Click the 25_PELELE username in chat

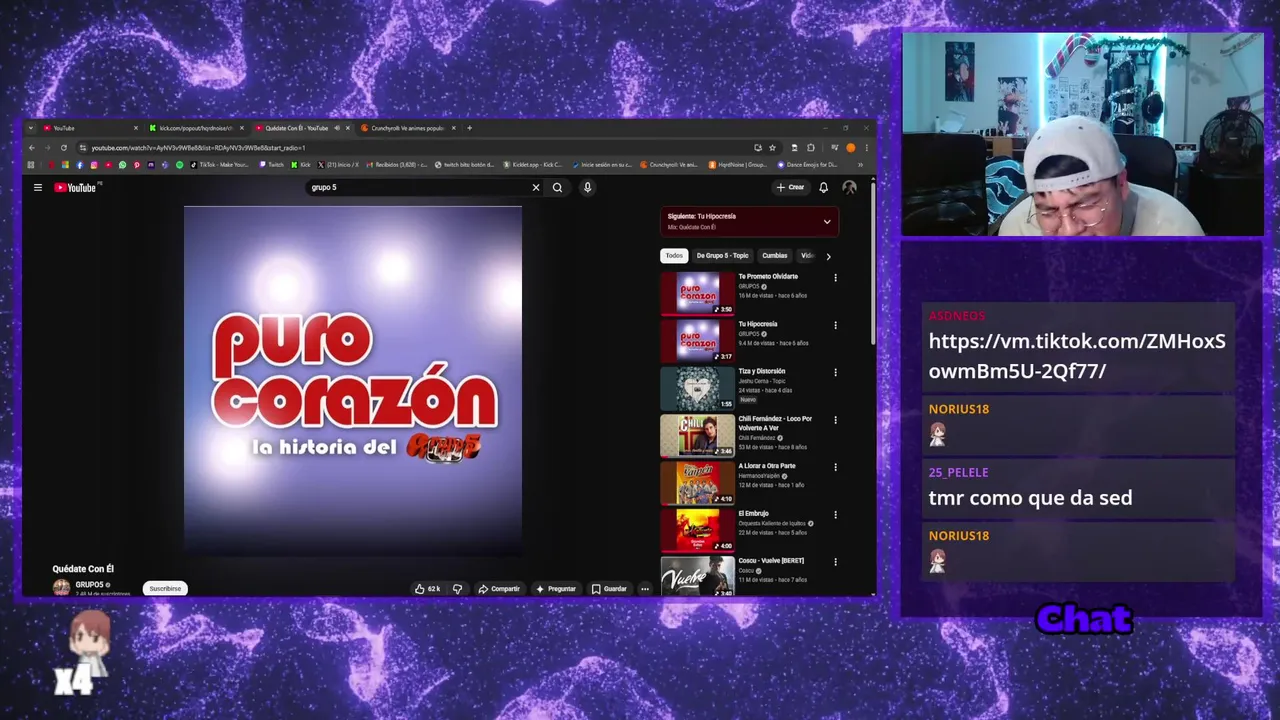pos(958,472)
